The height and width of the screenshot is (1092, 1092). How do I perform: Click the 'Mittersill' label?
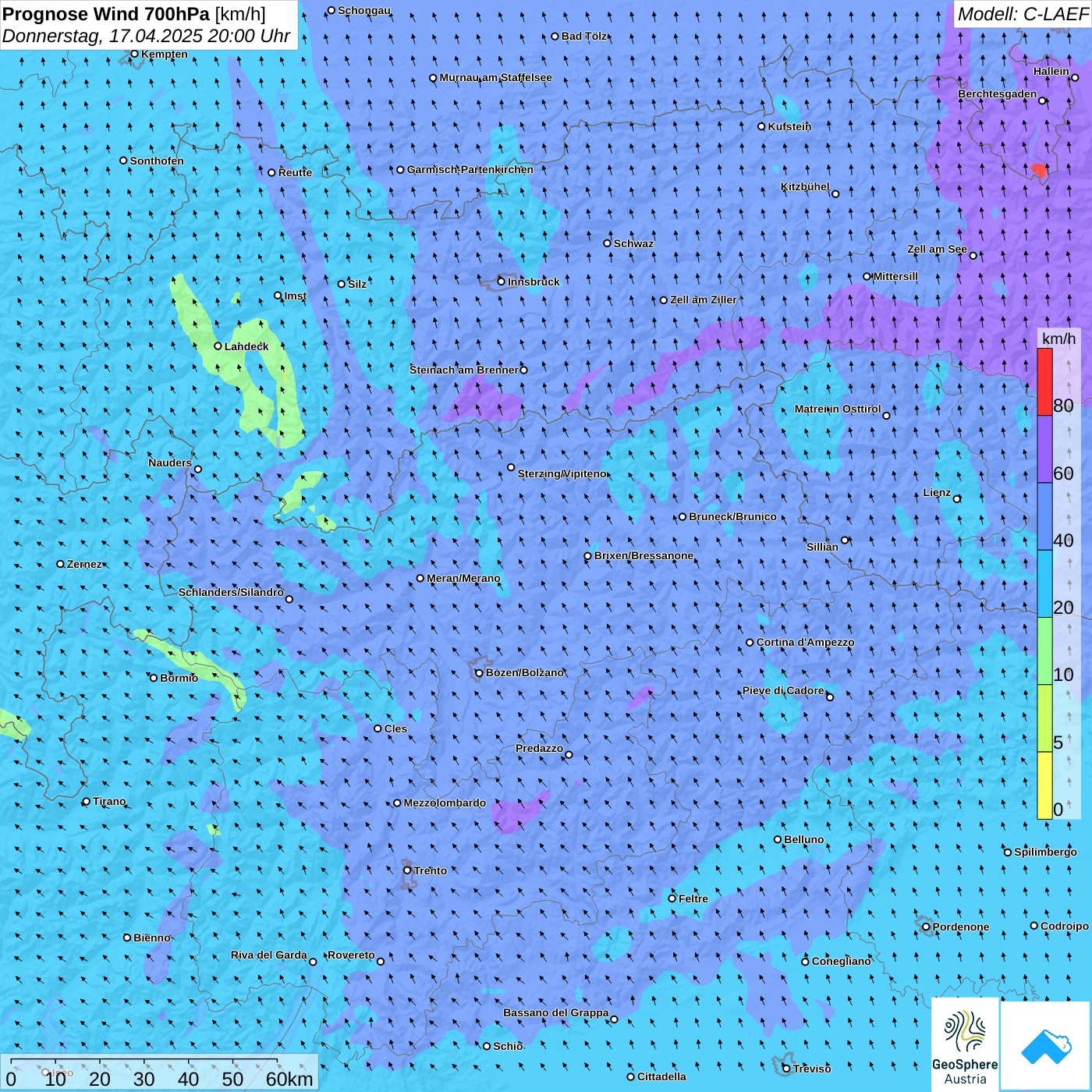coord(895,276)
